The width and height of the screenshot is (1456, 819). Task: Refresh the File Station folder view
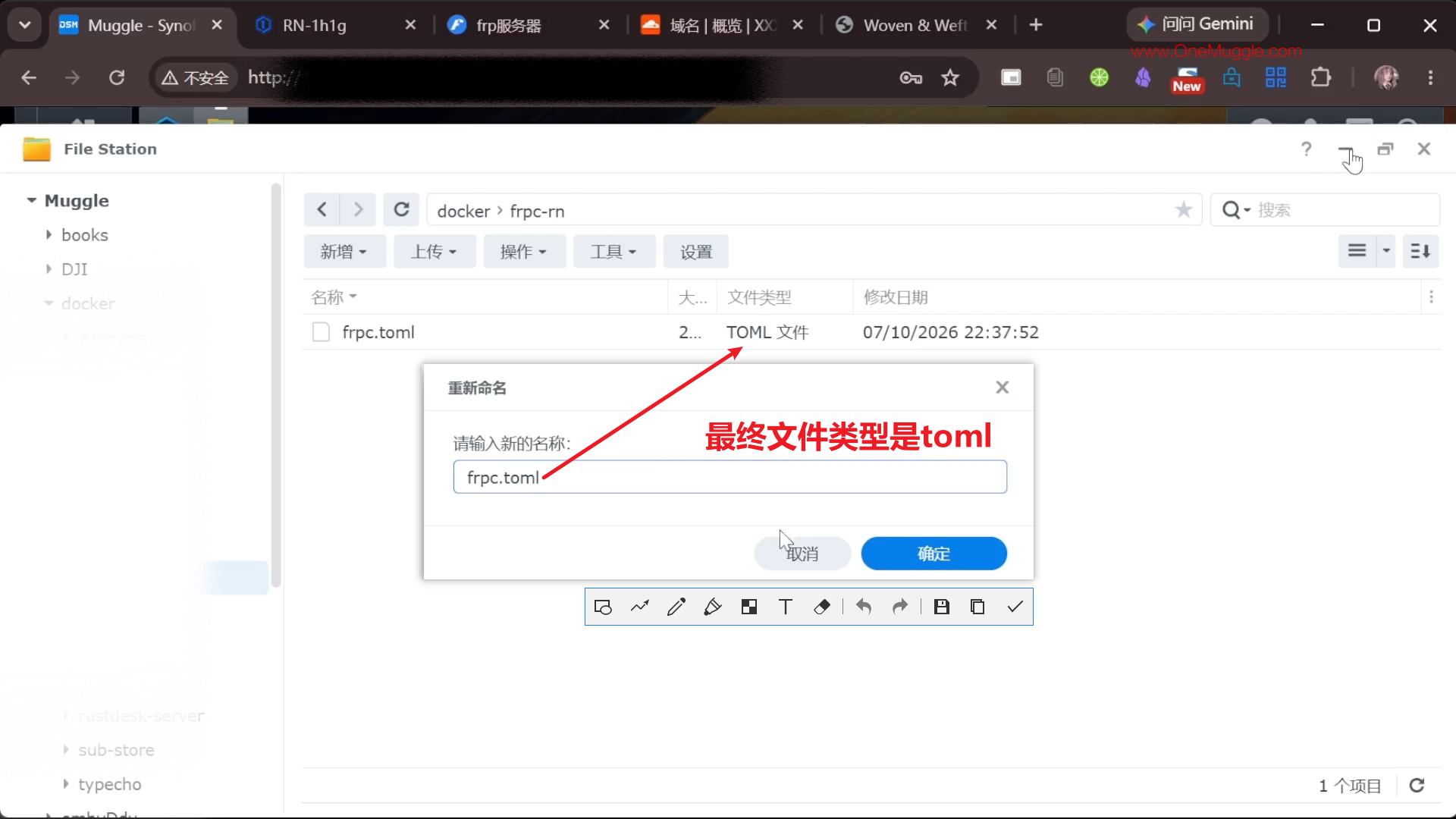coord(401,209)
